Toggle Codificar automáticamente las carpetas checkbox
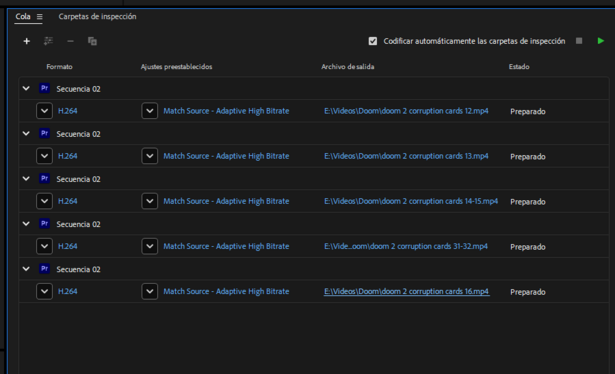This screenshot has width=615, height=374. (x=373, y=41)
